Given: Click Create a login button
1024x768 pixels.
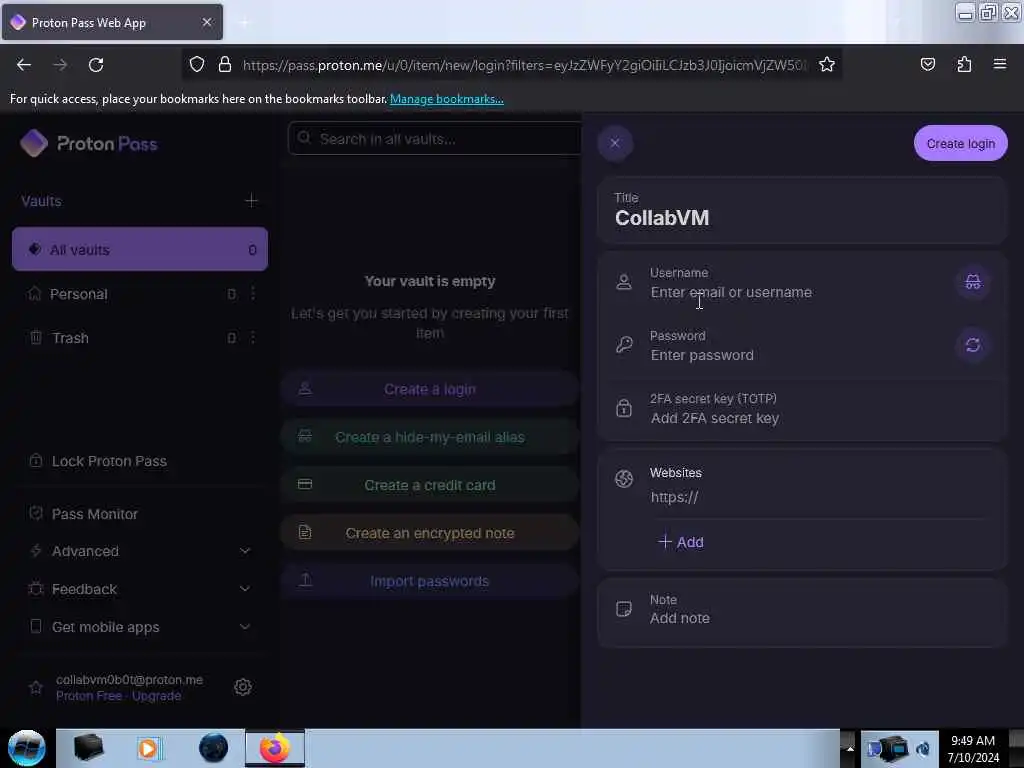Looking at the screenshot, I should click(430, 389).
